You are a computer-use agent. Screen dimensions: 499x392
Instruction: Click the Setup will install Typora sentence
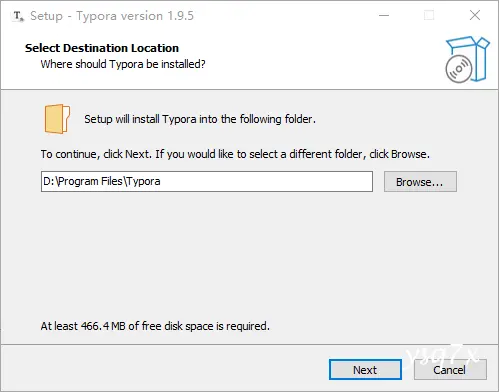tap(200, 119)
